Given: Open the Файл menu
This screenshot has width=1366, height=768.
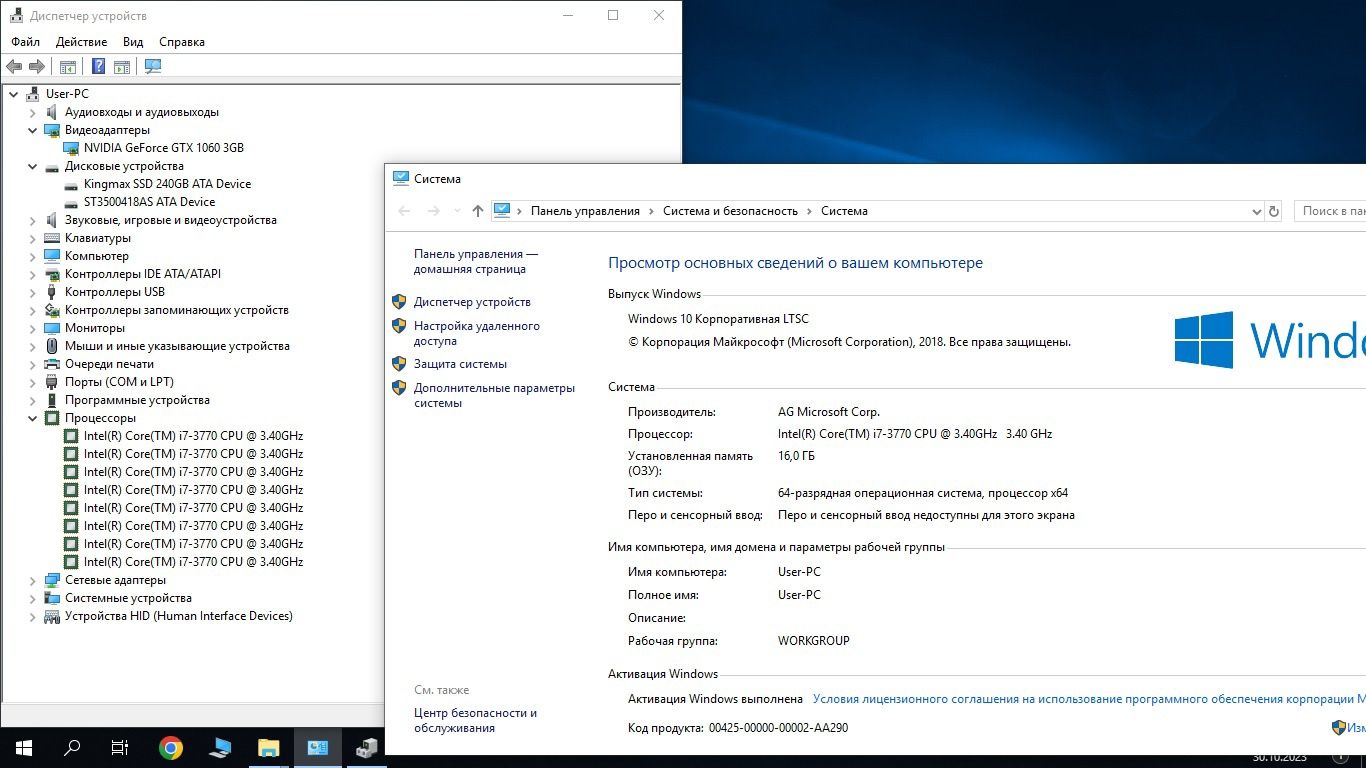Looking at the screenshot, I should coord(26,42).
